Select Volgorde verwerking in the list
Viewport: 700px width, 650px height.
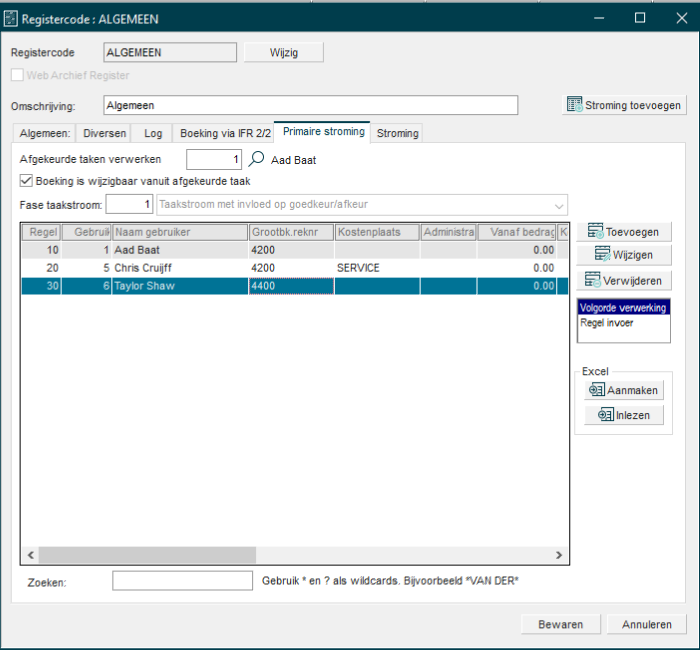coord(622,308)
